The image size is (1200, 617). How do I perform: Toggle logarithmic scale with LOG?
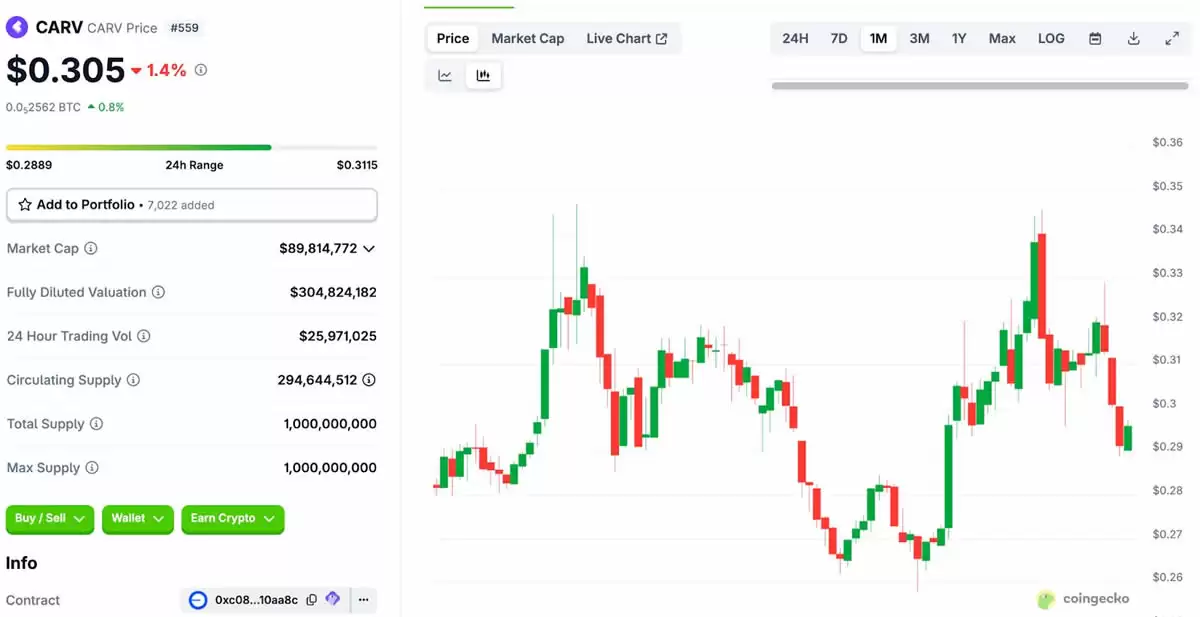1050,38
